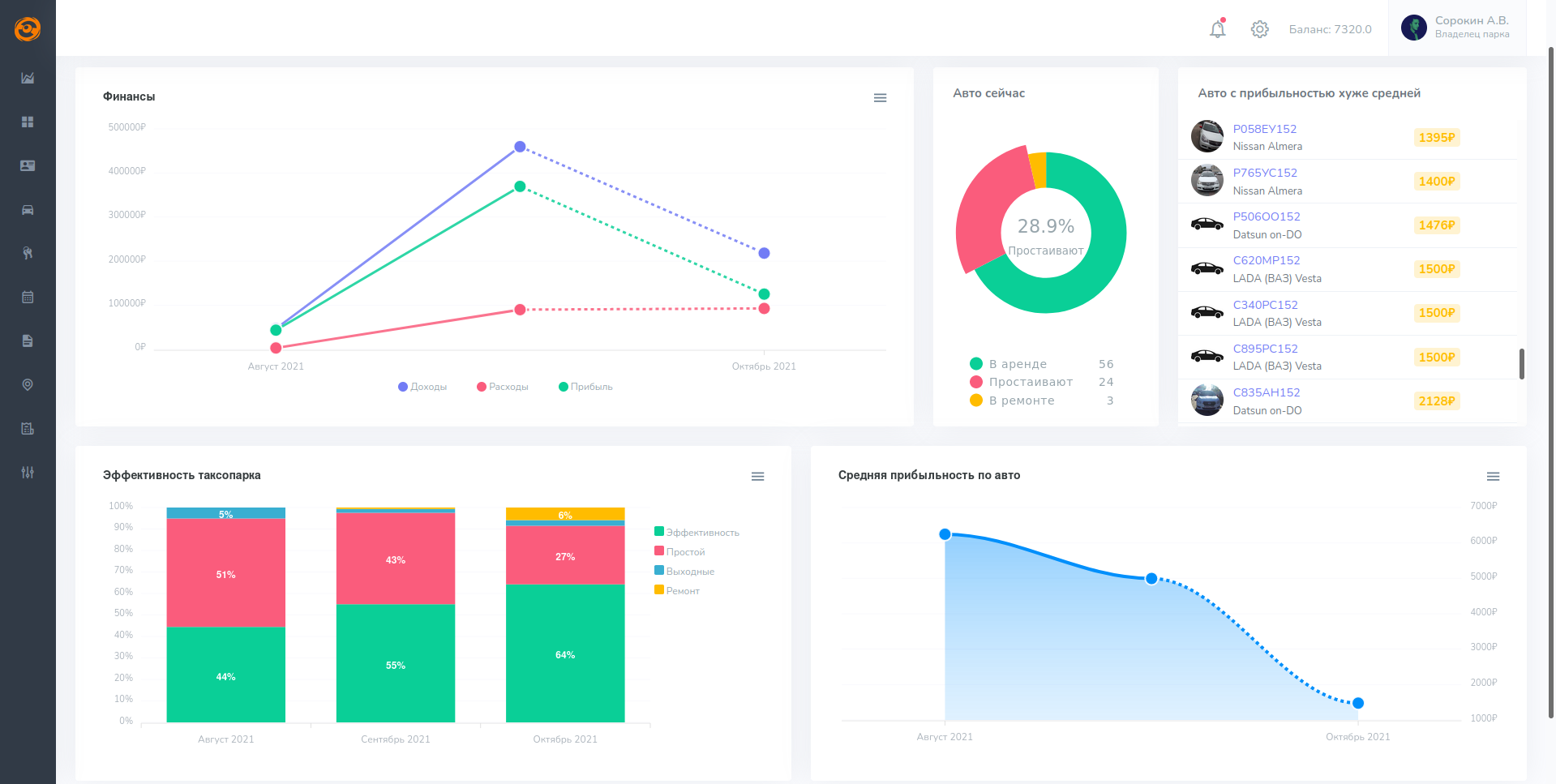Click Октябрь 2021 point on average profitability chart
The width and height of the screenshot is (1556, 784).
pos(1358,703)
